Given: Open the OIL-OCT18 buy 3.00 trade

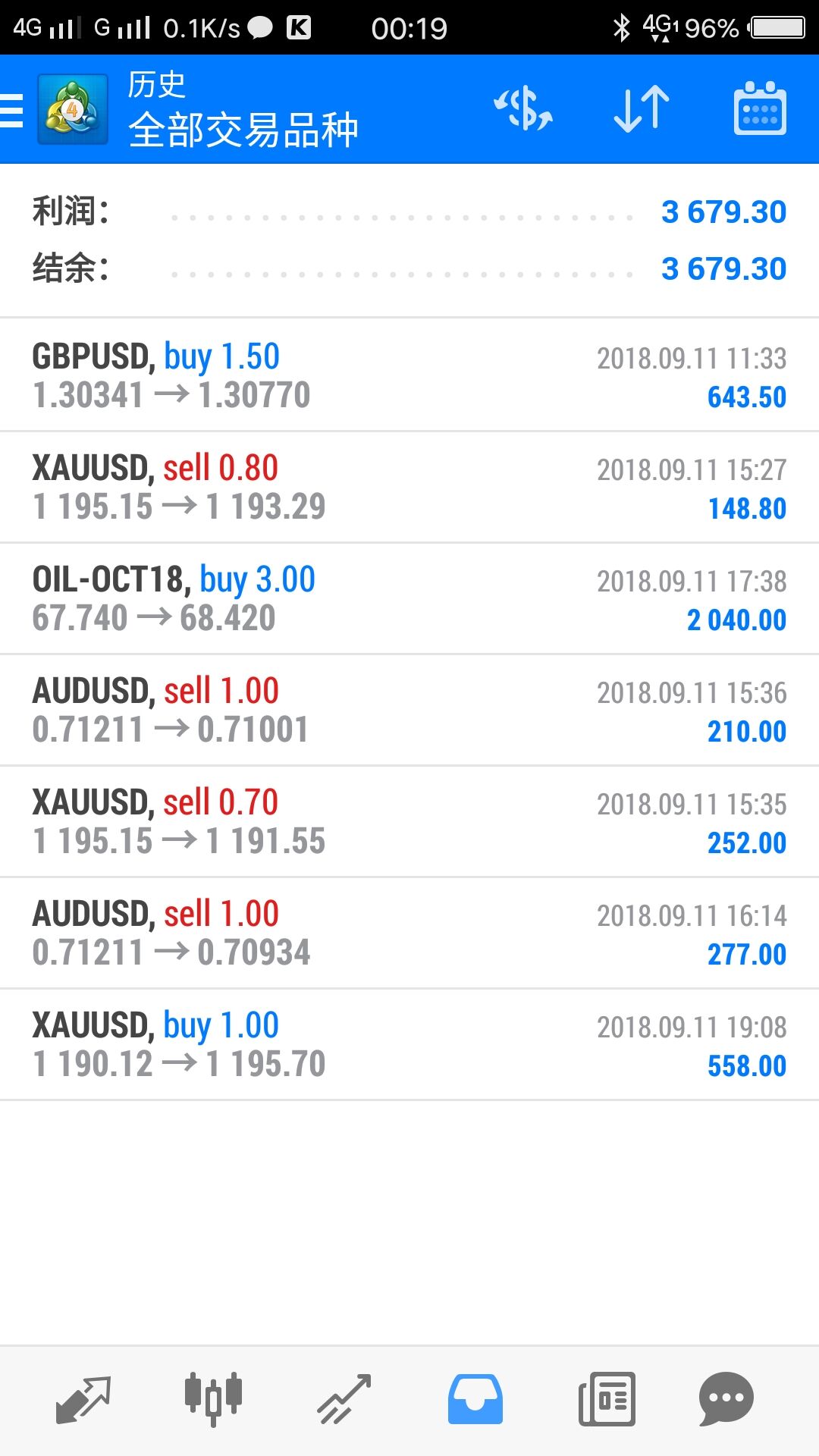Looking at the screenshot, I should pos(409,598).
